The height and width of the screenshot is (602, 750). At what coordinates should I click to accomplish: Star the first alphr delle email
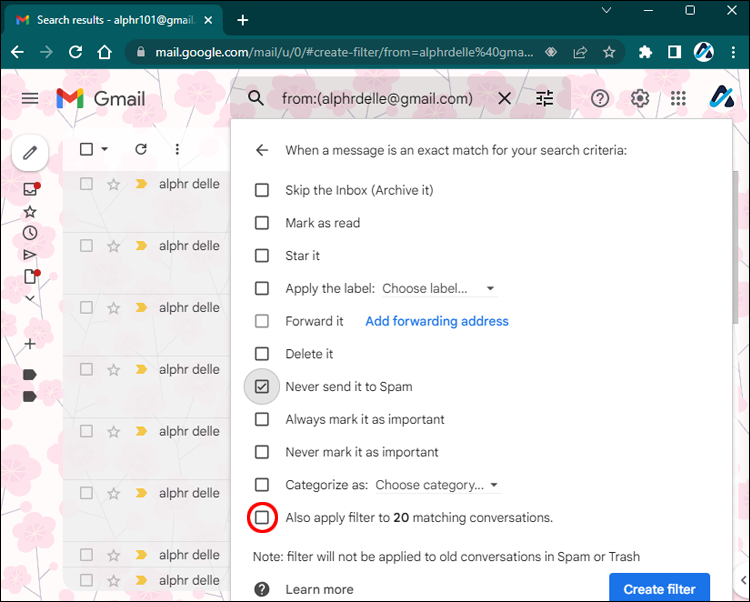tap(113, 184)
